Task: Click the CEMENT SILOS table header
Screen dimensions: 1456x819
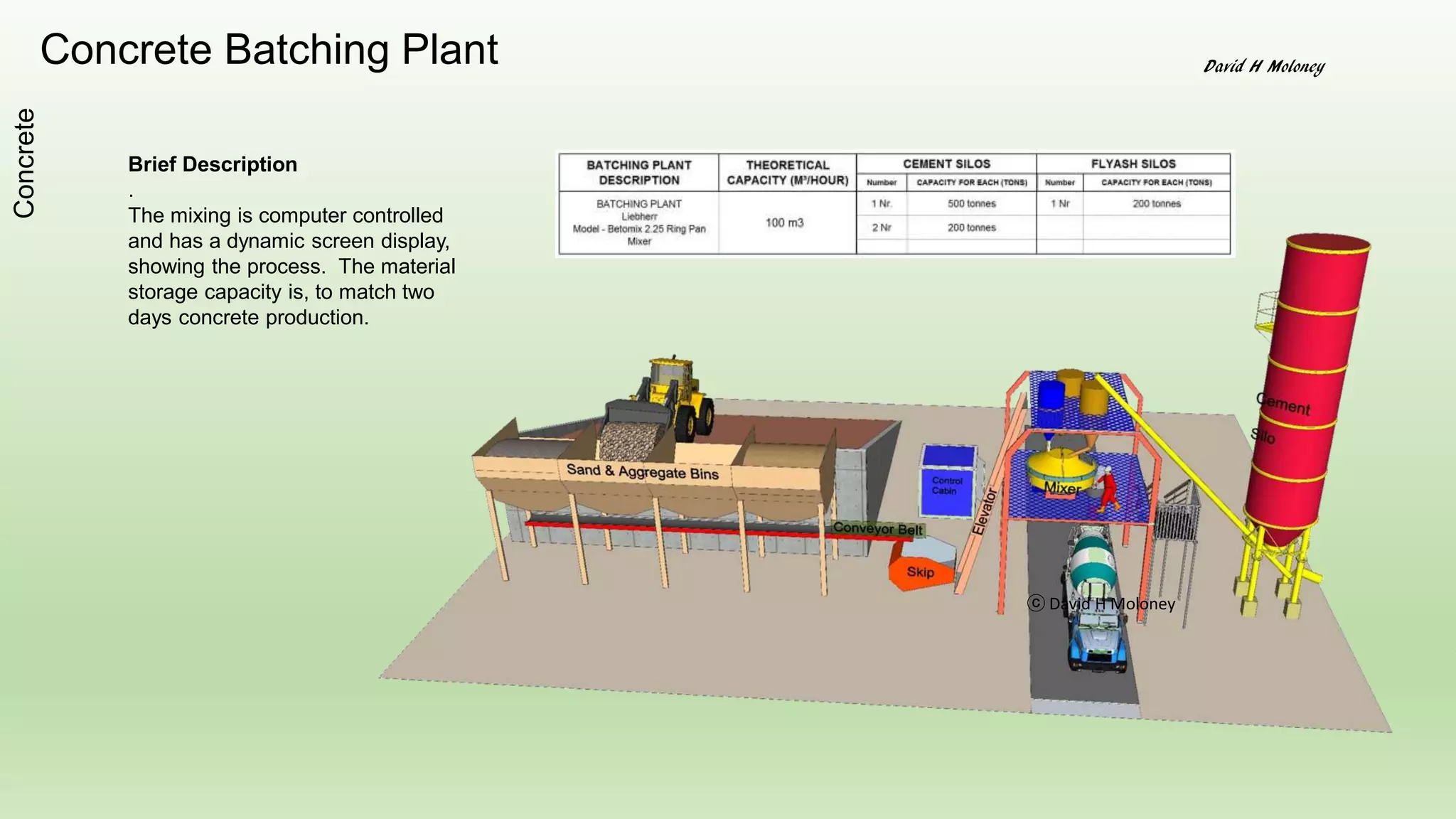Action: [x=946, y=164]
